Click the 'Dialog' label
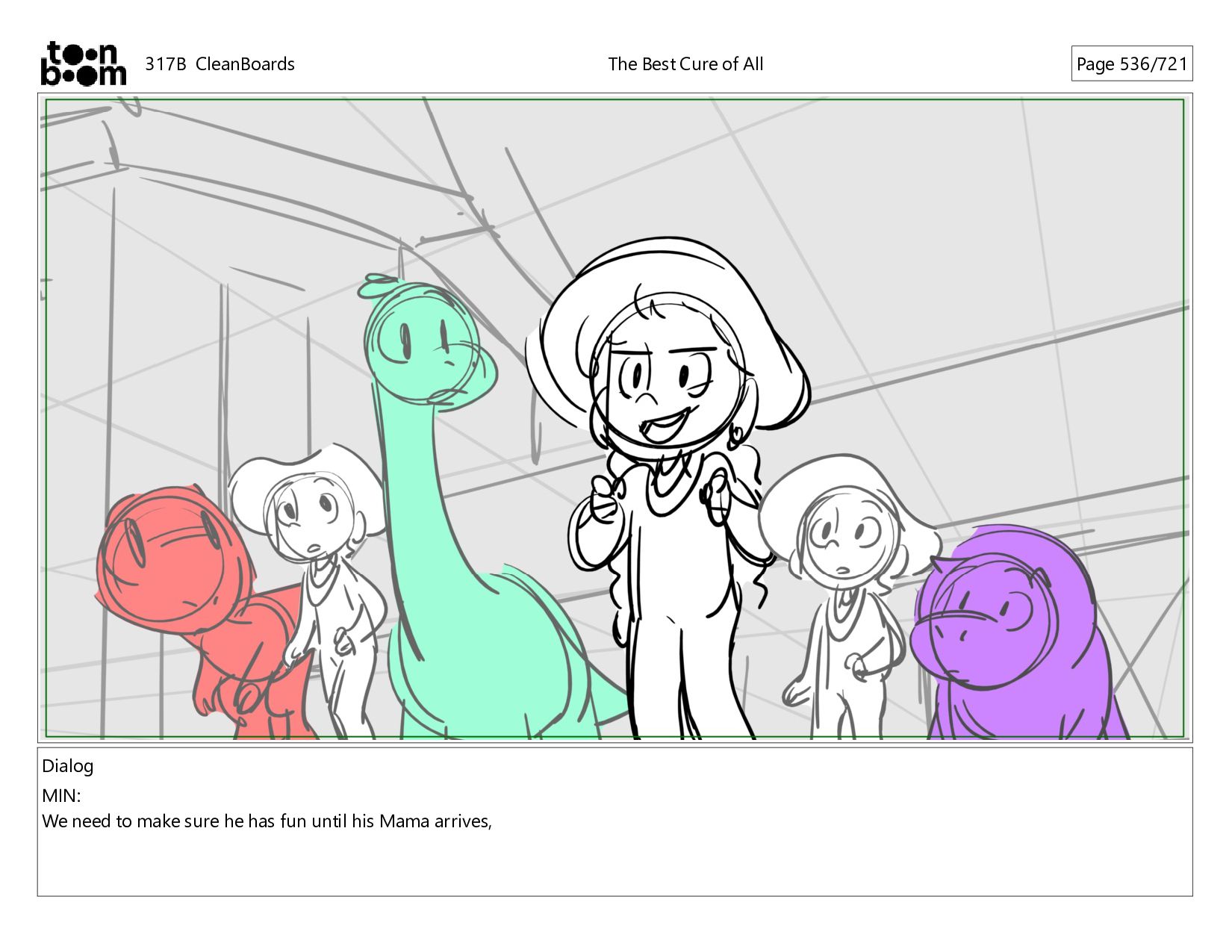1232x952 pixels. [x=68, y=766]
